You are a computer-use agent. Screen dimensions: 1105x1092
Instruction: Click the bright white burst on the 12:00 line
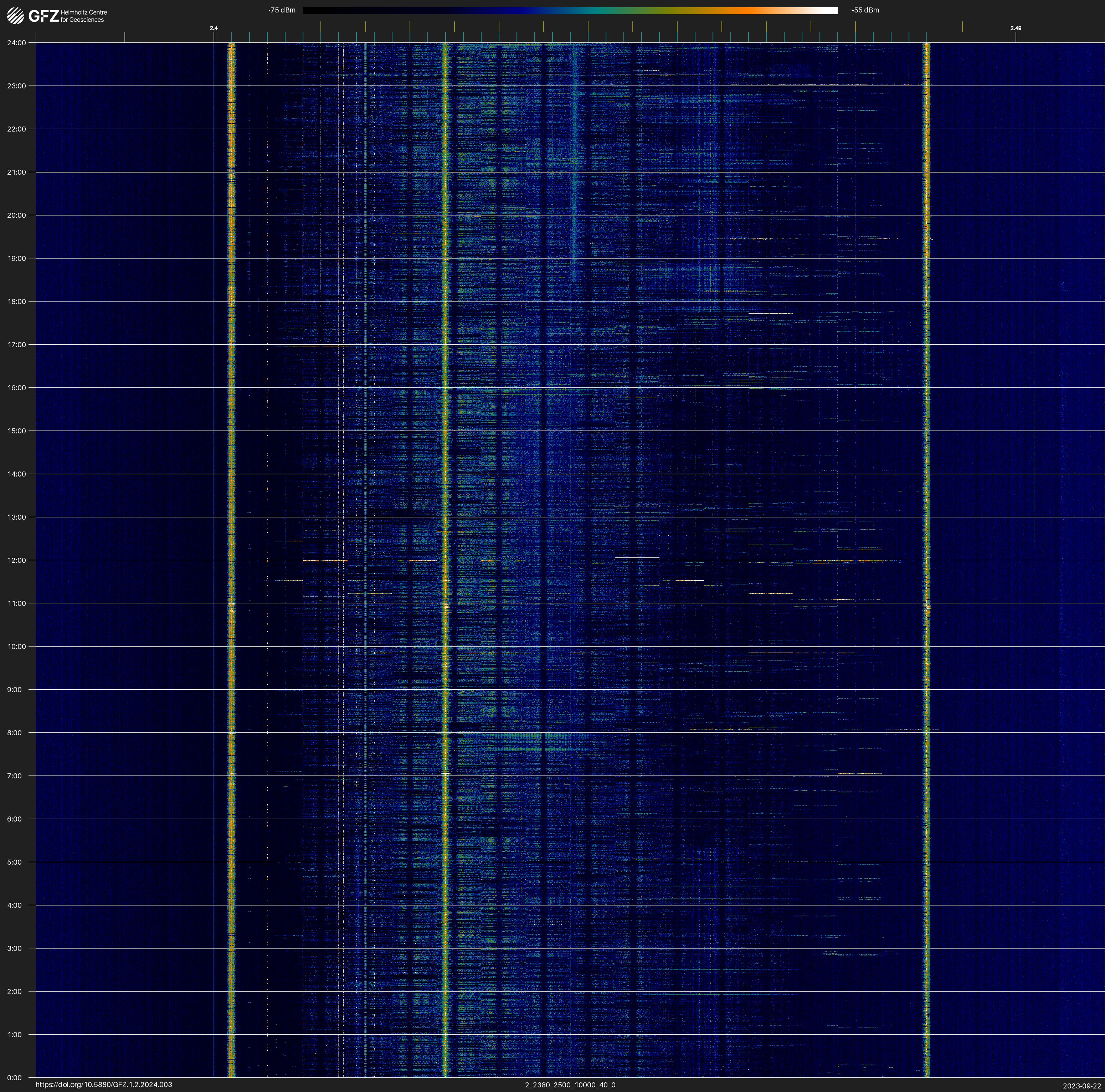pos(324,560)
